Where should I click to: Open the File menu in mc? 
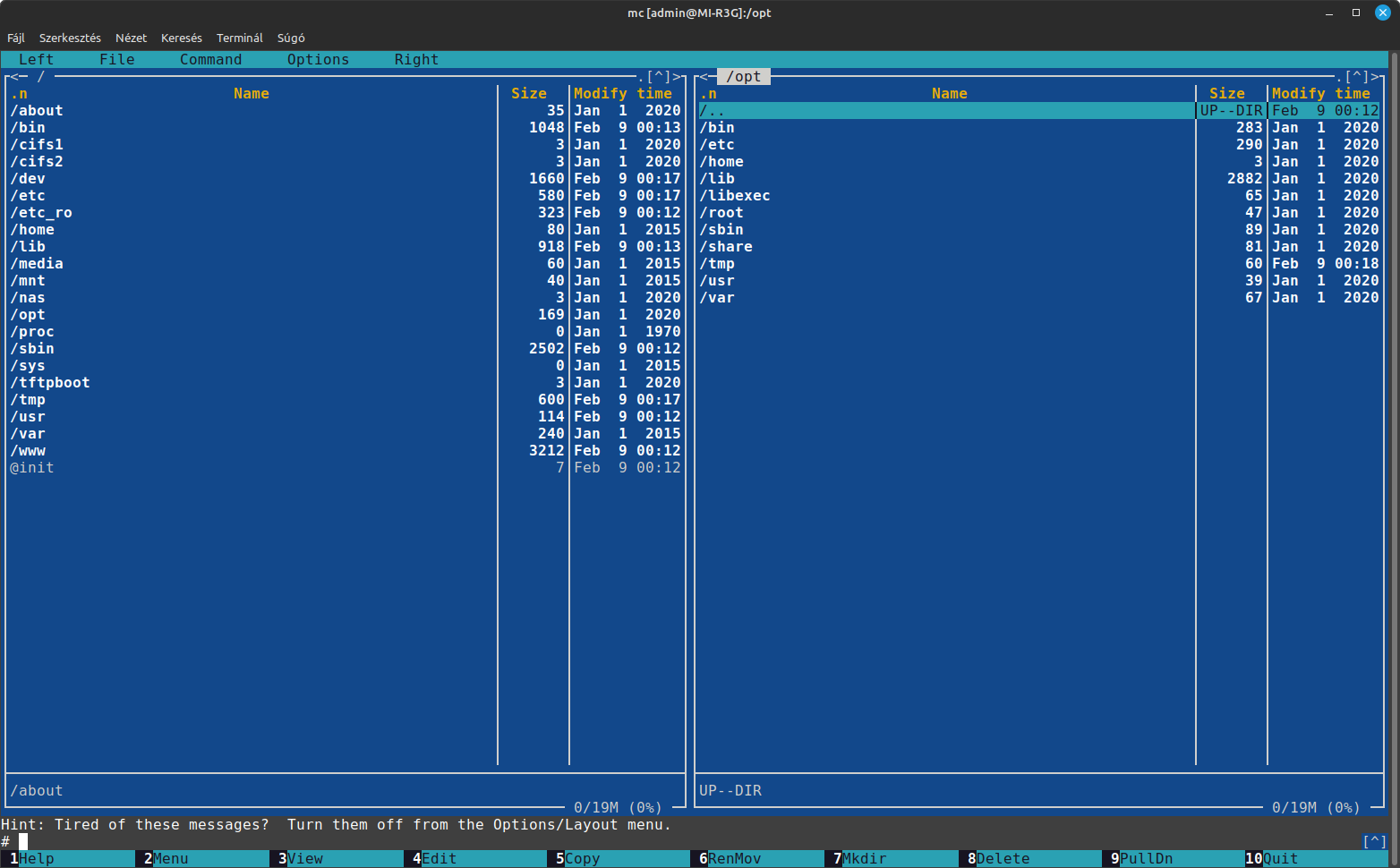(x=117, y=59)
